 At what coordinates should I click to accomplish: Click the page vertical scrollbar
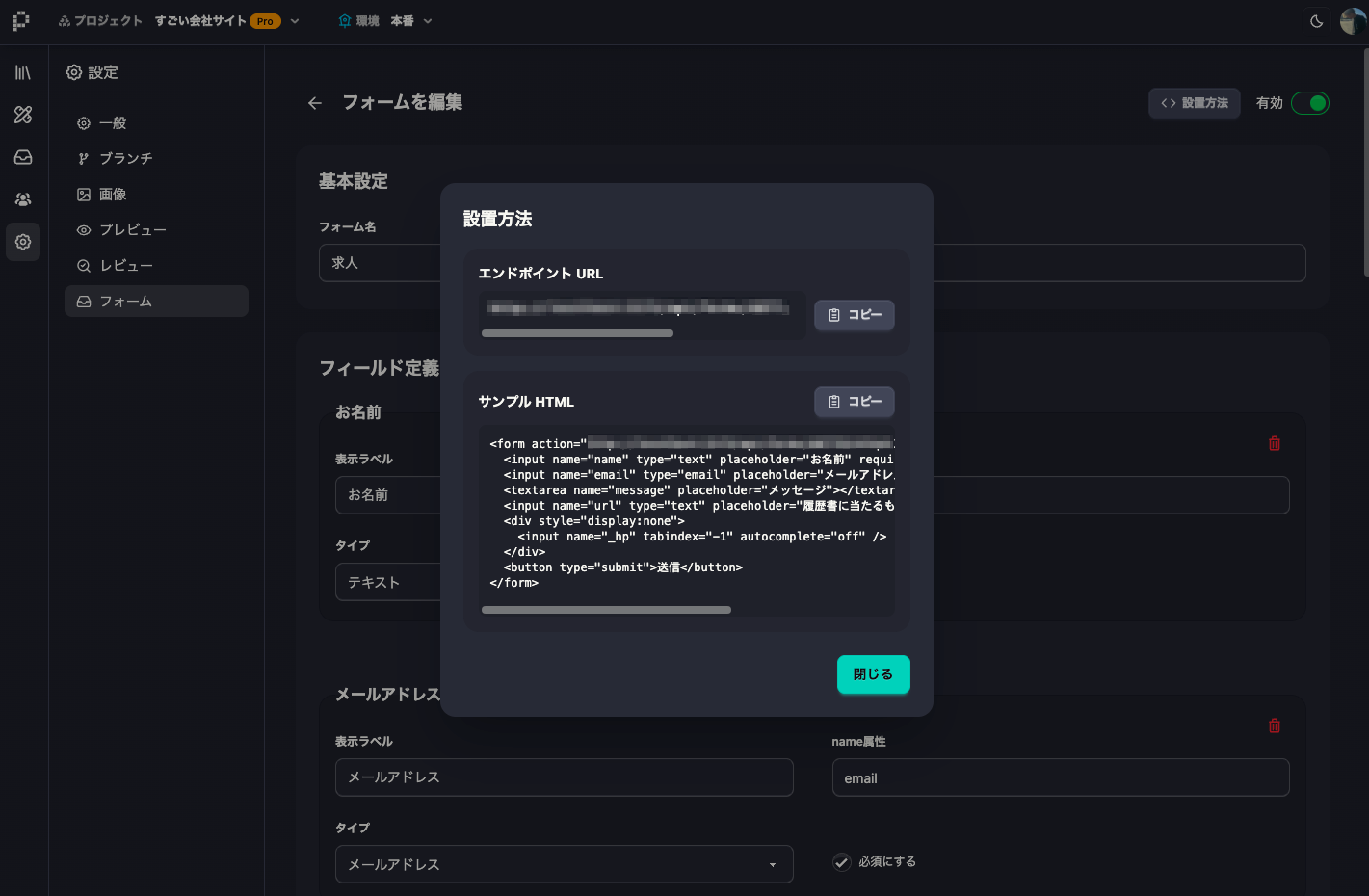pyautogui.click(x=1364, y=161)
